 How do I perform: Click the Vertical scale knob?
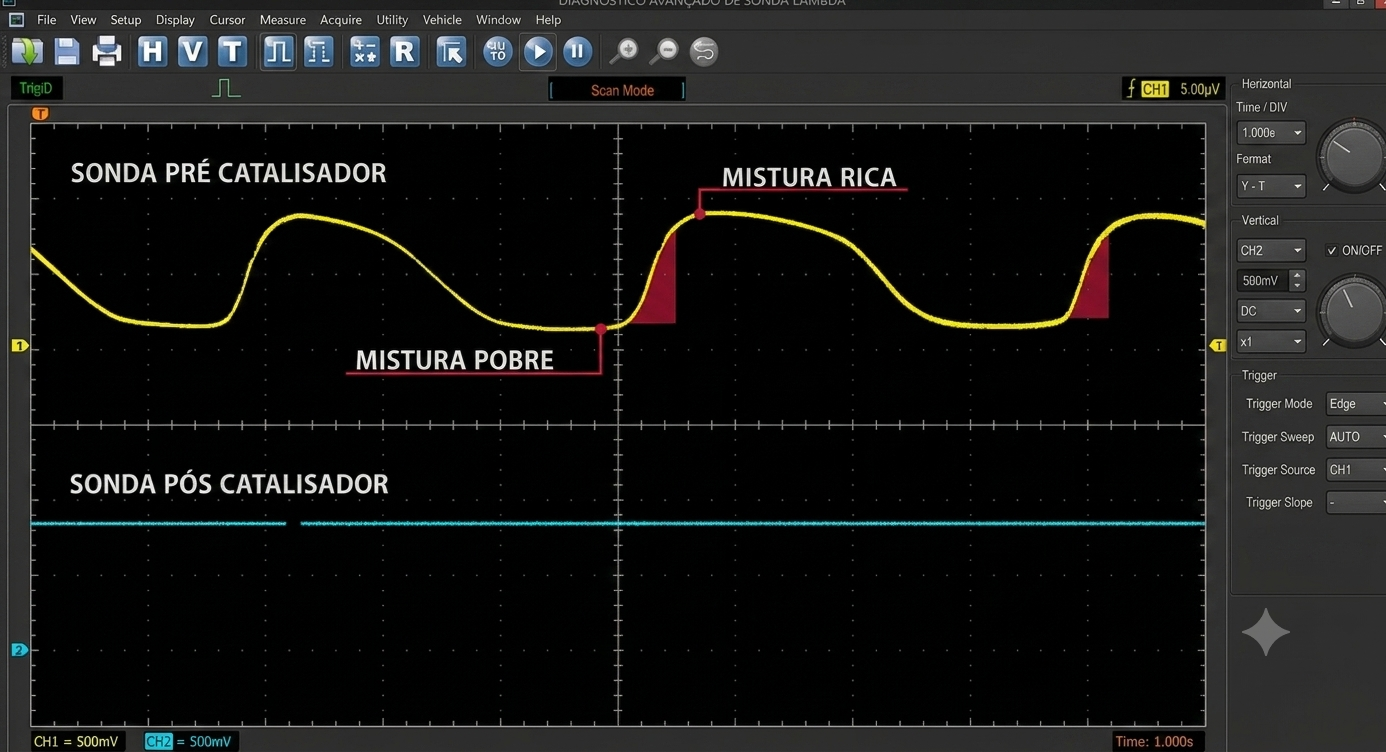[x=1353, y=312]
